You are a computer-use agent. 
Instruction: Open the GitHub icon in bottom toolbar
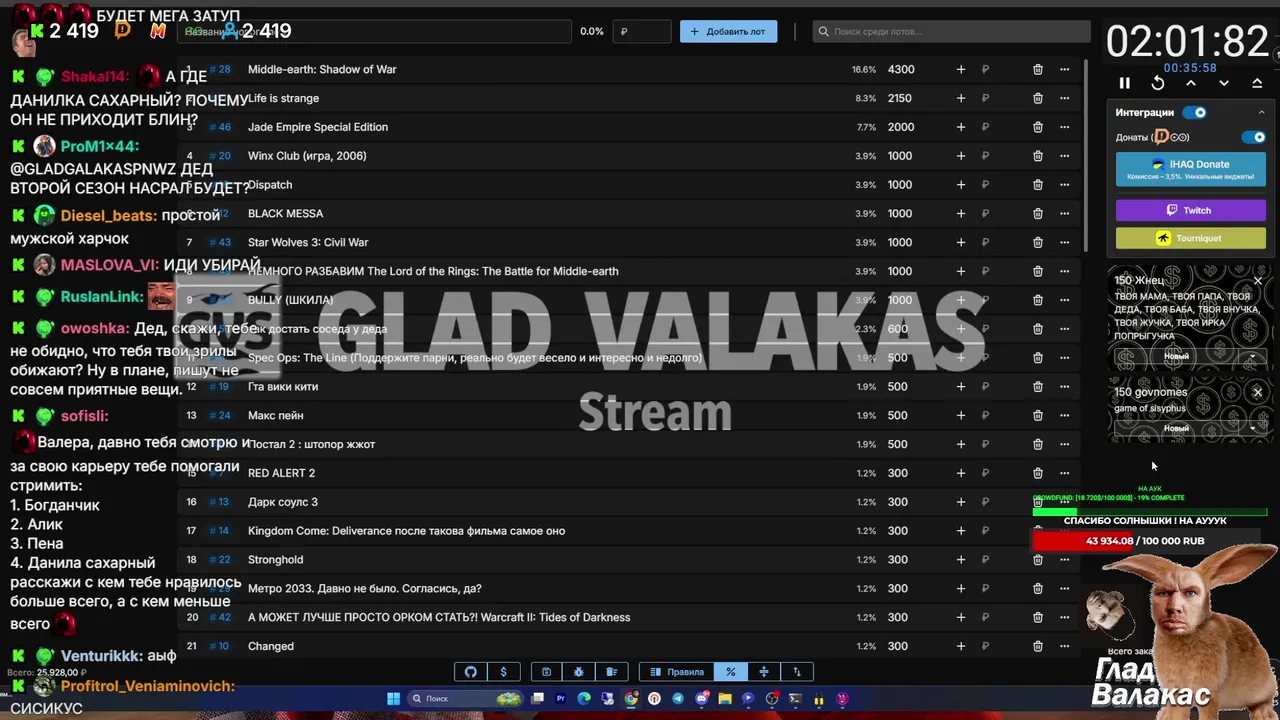coord(471,672)
